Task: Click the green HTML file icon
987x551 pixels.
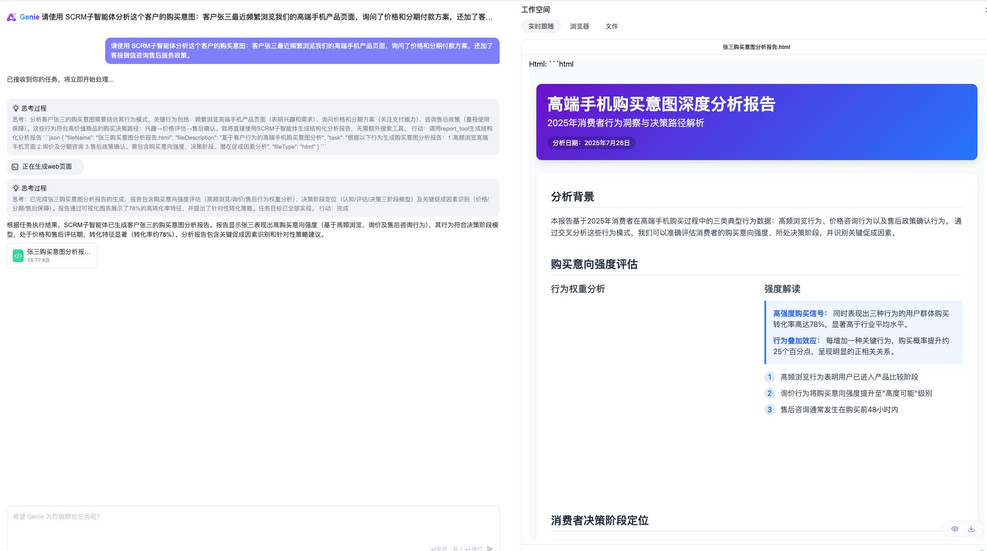Action: [x=18, y=256]
